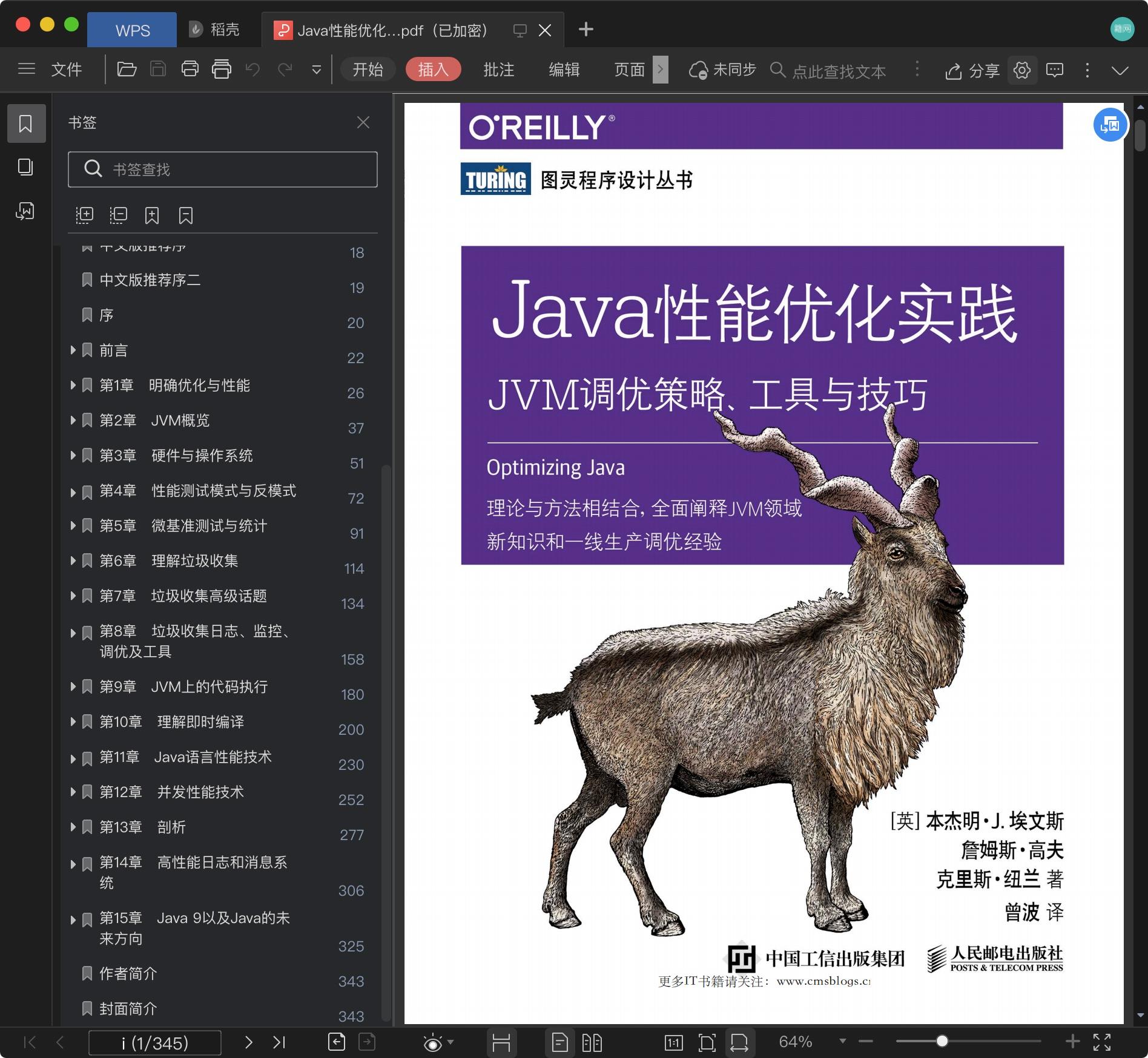Click the save disk icon

[x=158, y=69]
